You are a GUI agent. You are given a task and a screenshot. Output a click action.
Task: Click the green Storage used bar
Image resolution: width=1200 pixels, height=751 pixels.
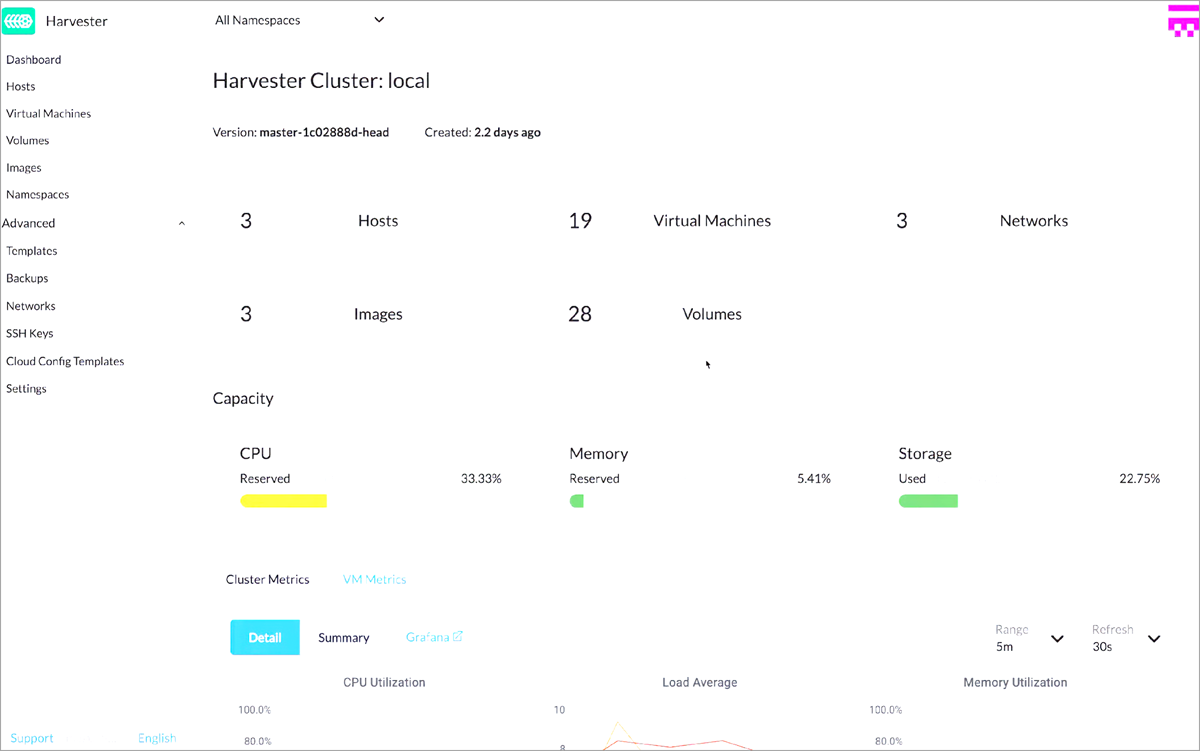point(928,501)
